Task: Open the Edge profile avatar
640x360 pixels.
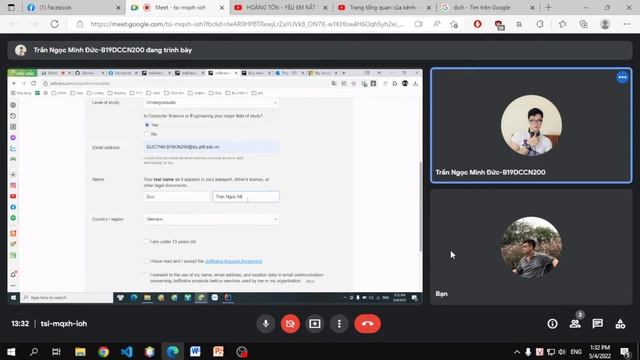Action: [x=605, y=24]
